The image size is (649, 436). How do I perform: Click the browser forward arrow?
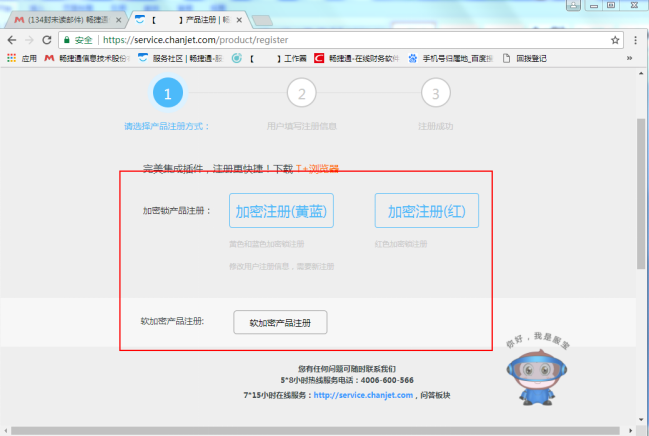click(29, 40)
